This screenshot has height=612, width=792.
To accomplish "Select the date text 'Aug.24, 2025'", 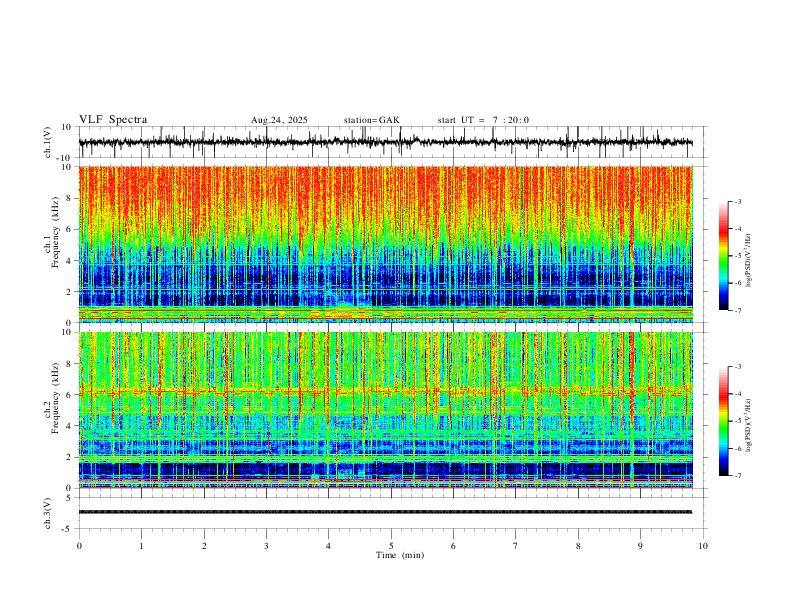I will (x=279, y=120).
